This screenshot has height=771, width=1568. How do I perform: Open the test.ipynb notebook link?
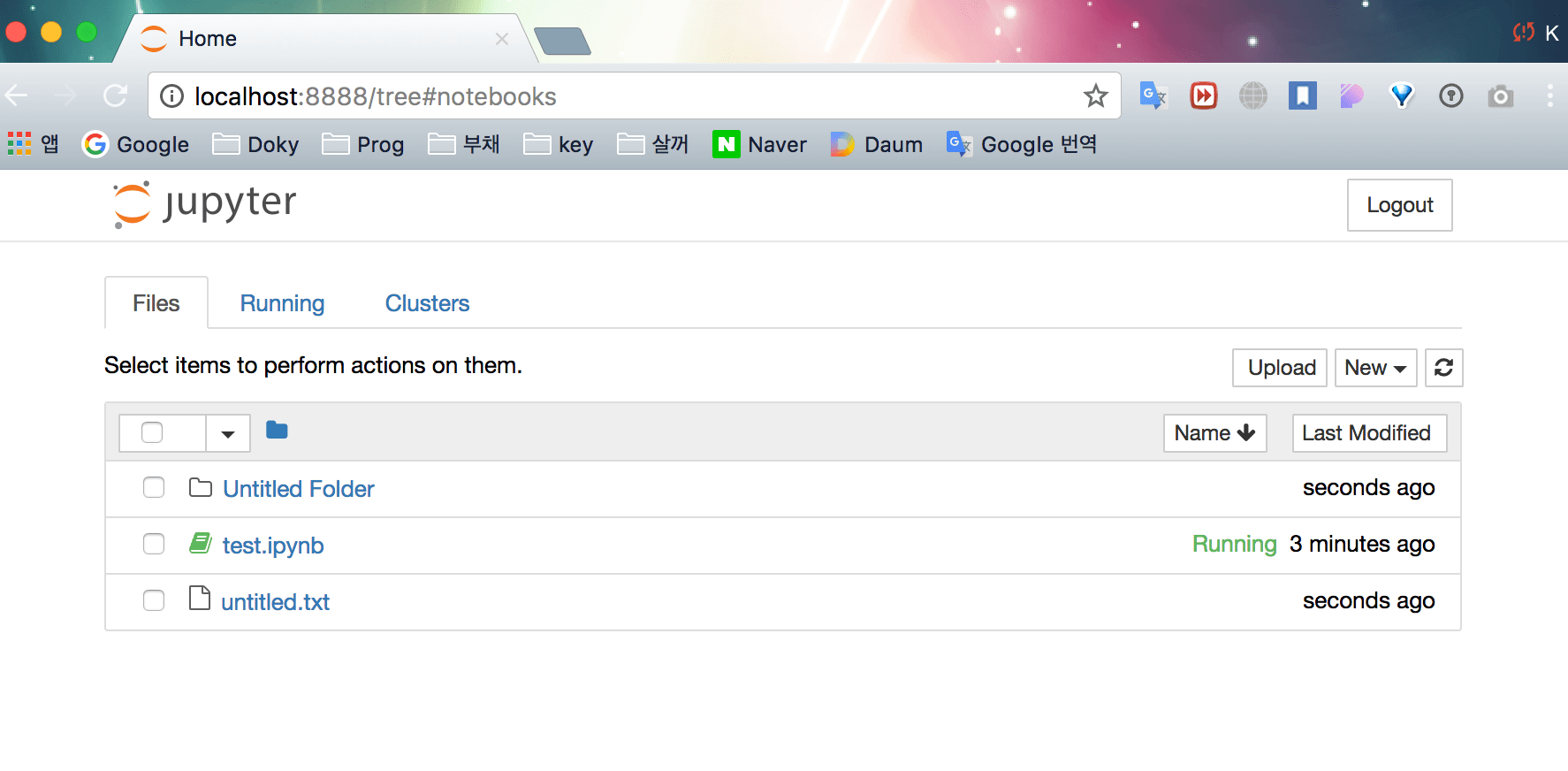pyautogui.click(x=273, y=546)
